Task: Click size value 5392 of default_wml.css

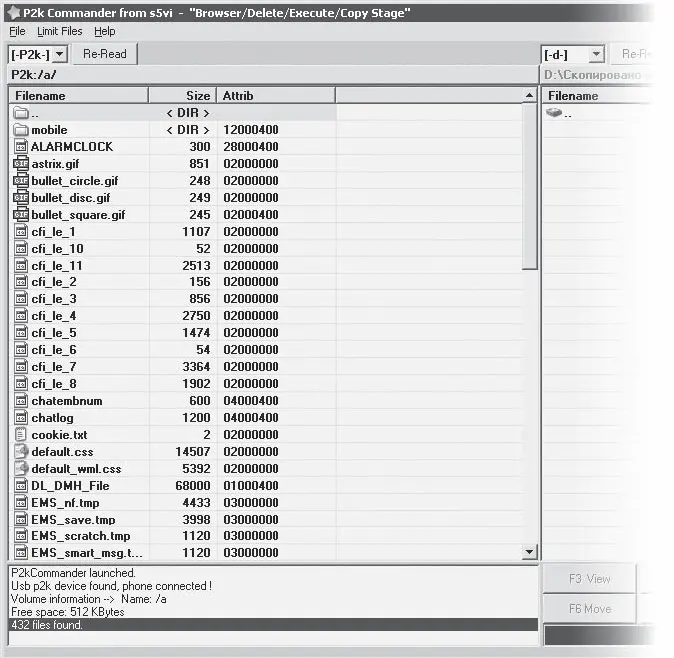Action: pos(196,468)
